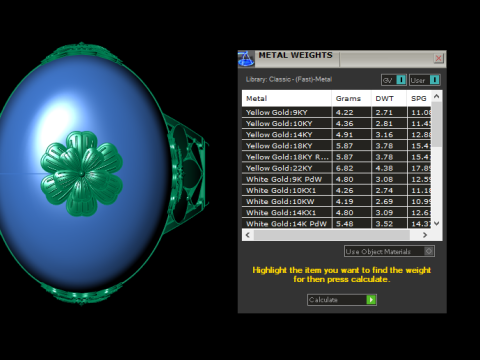Screen dimensions: 480x360
Task: Click the 2.69 DWT cell
Action: click(x=389, y=202)
